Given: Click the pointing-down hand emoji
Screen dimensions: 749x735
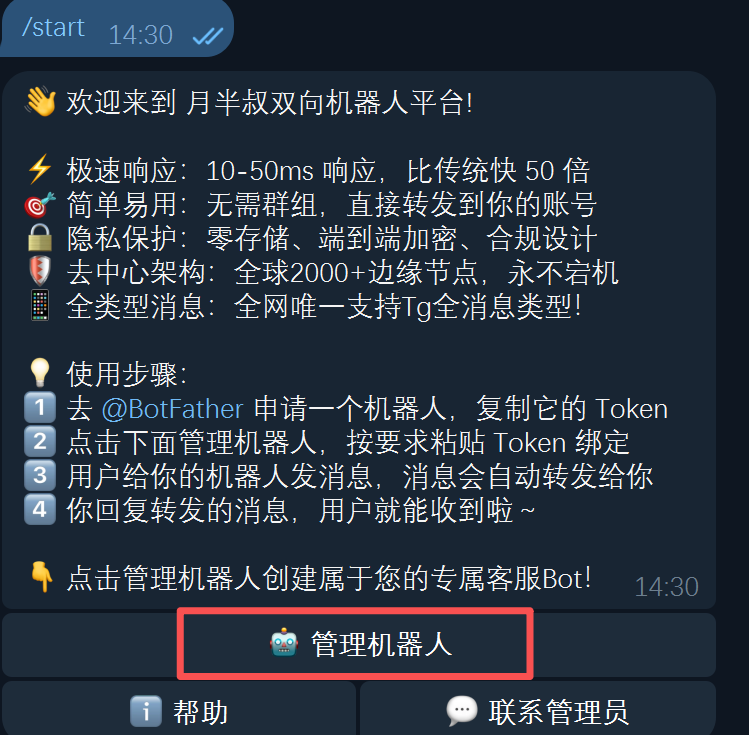Looking at the screenshot, I should pos(42,577).
